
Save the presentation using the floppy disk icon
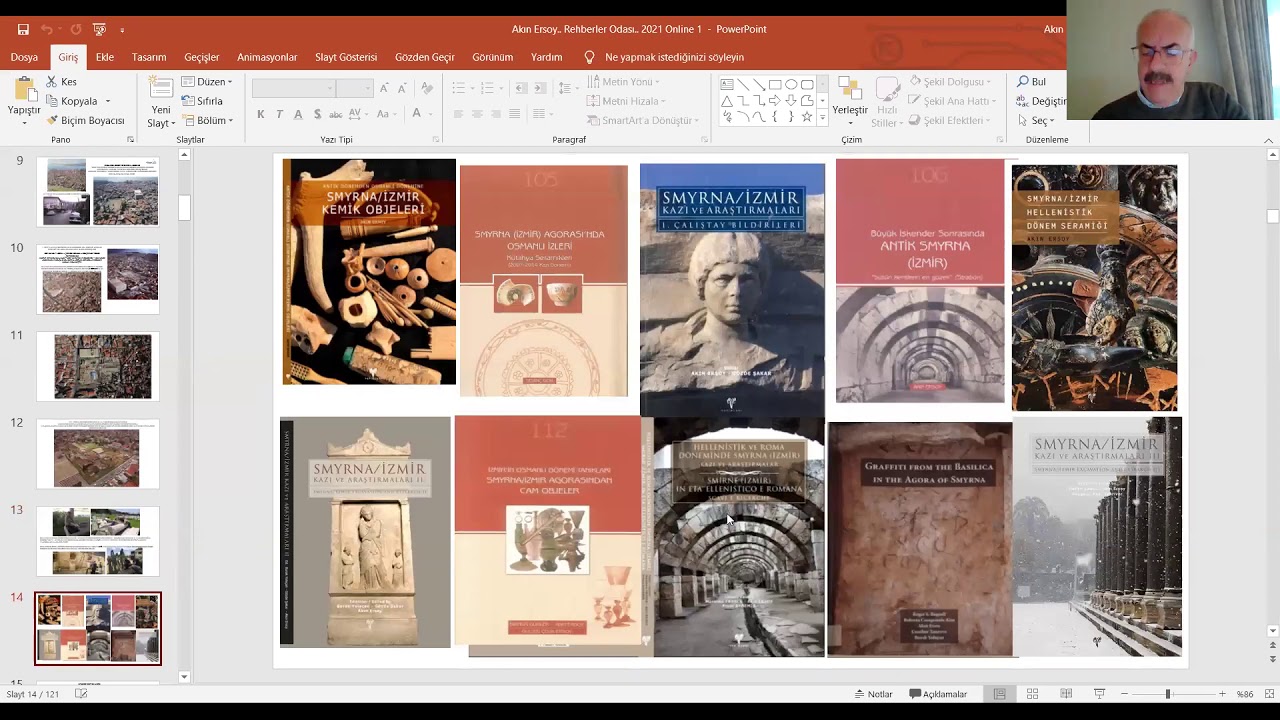tap(23, 30)
